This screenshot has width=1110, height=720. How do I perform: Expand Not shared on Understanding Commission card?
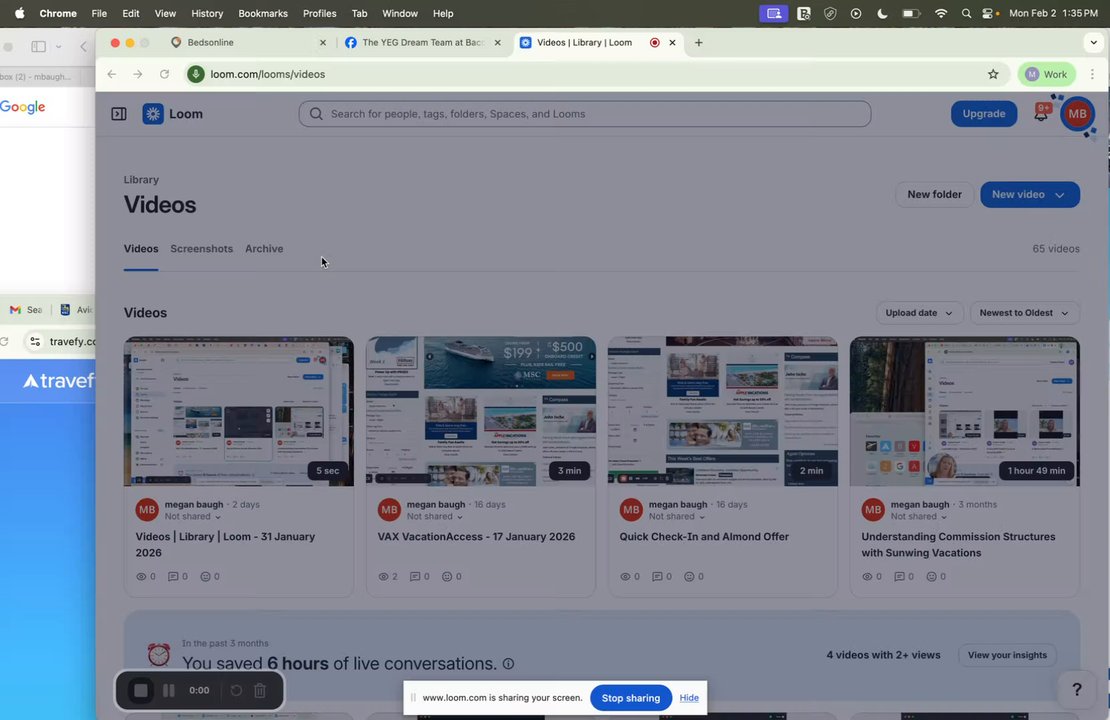pyautogui.click(x=919, y=517)
